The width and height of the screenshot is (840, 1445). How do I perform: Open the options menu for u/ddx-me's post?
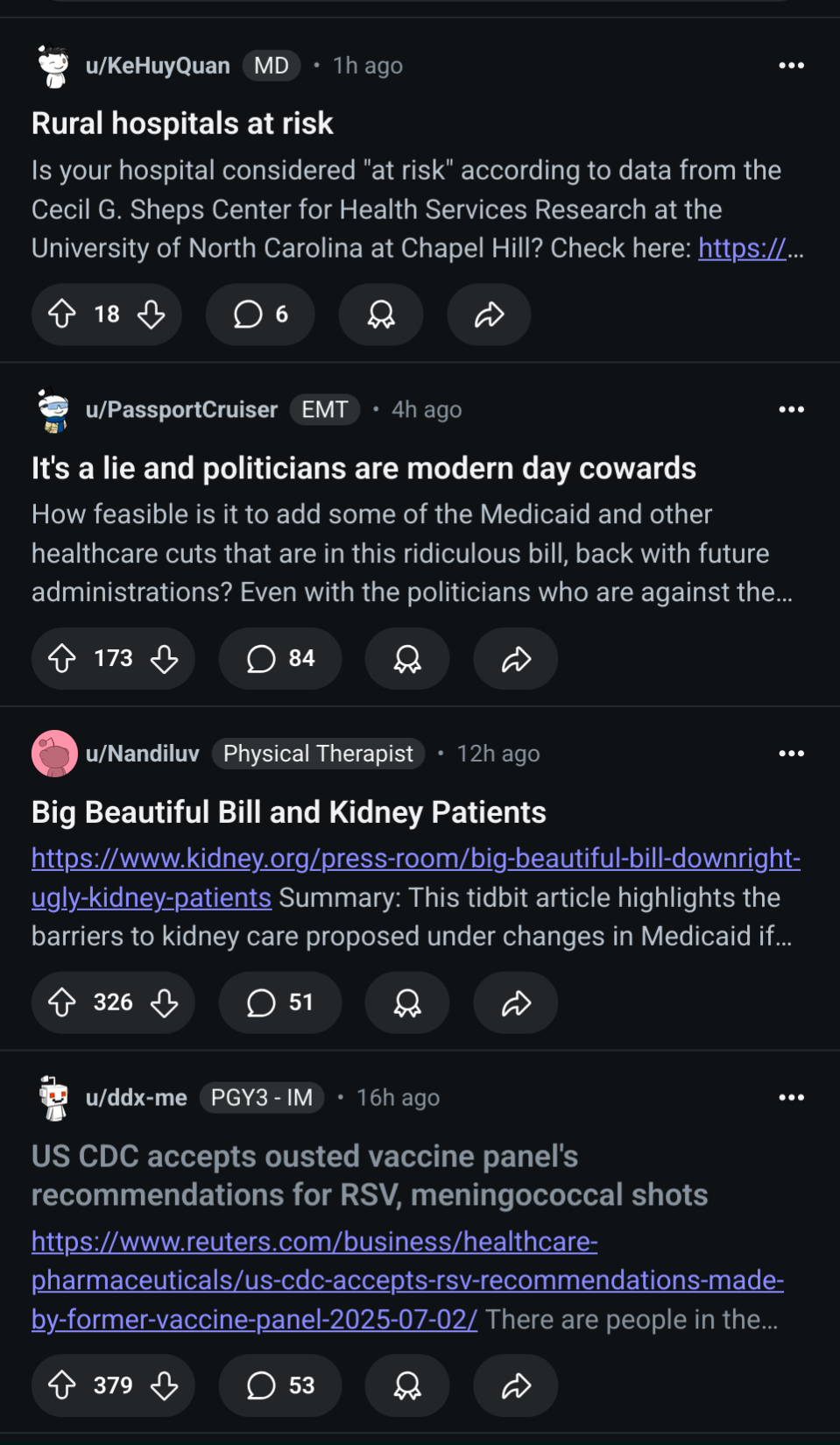tap(791, 1097)
